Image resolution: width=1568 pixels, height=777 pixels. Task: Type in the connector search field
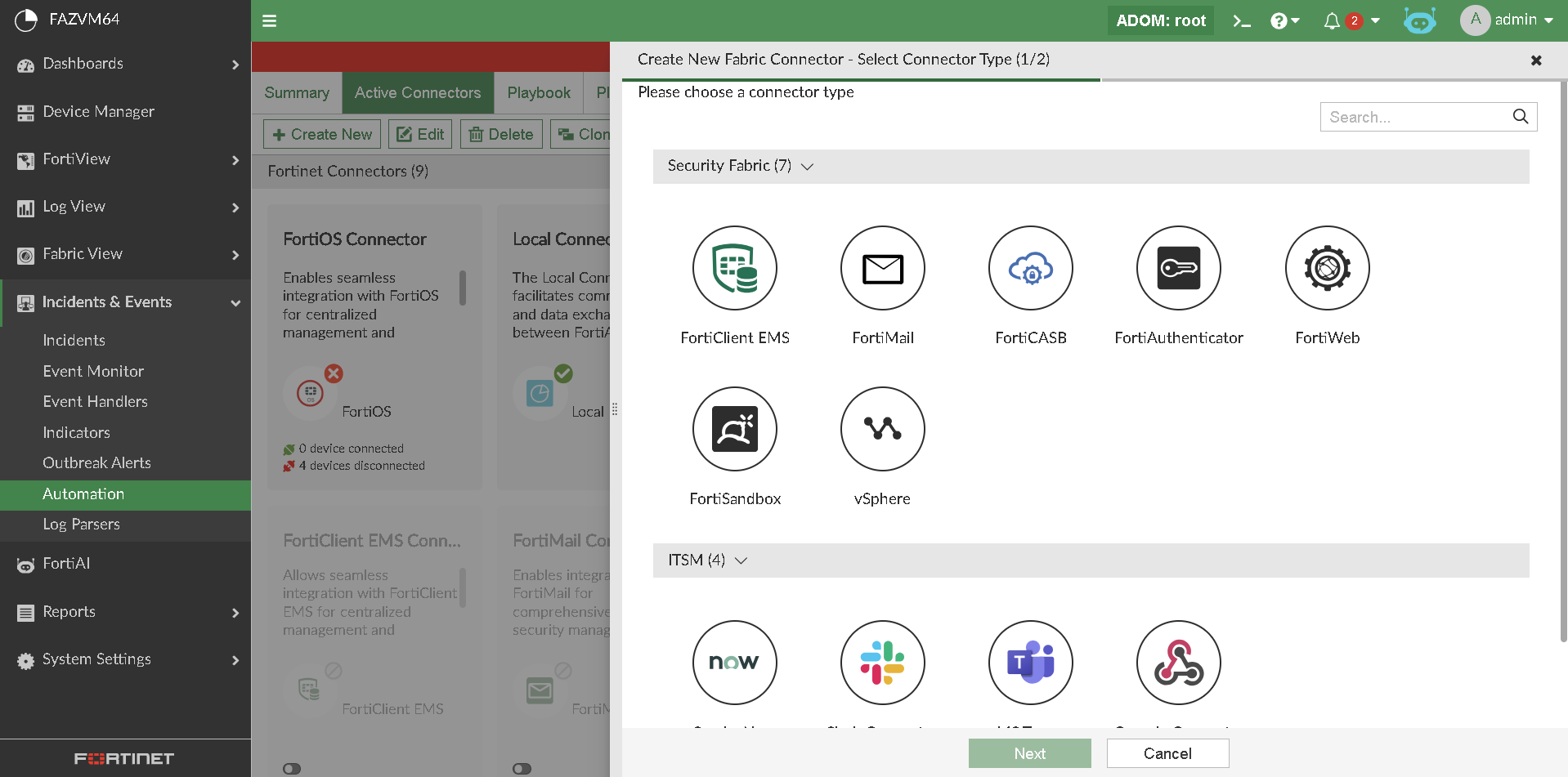[x=1418, y=117]
